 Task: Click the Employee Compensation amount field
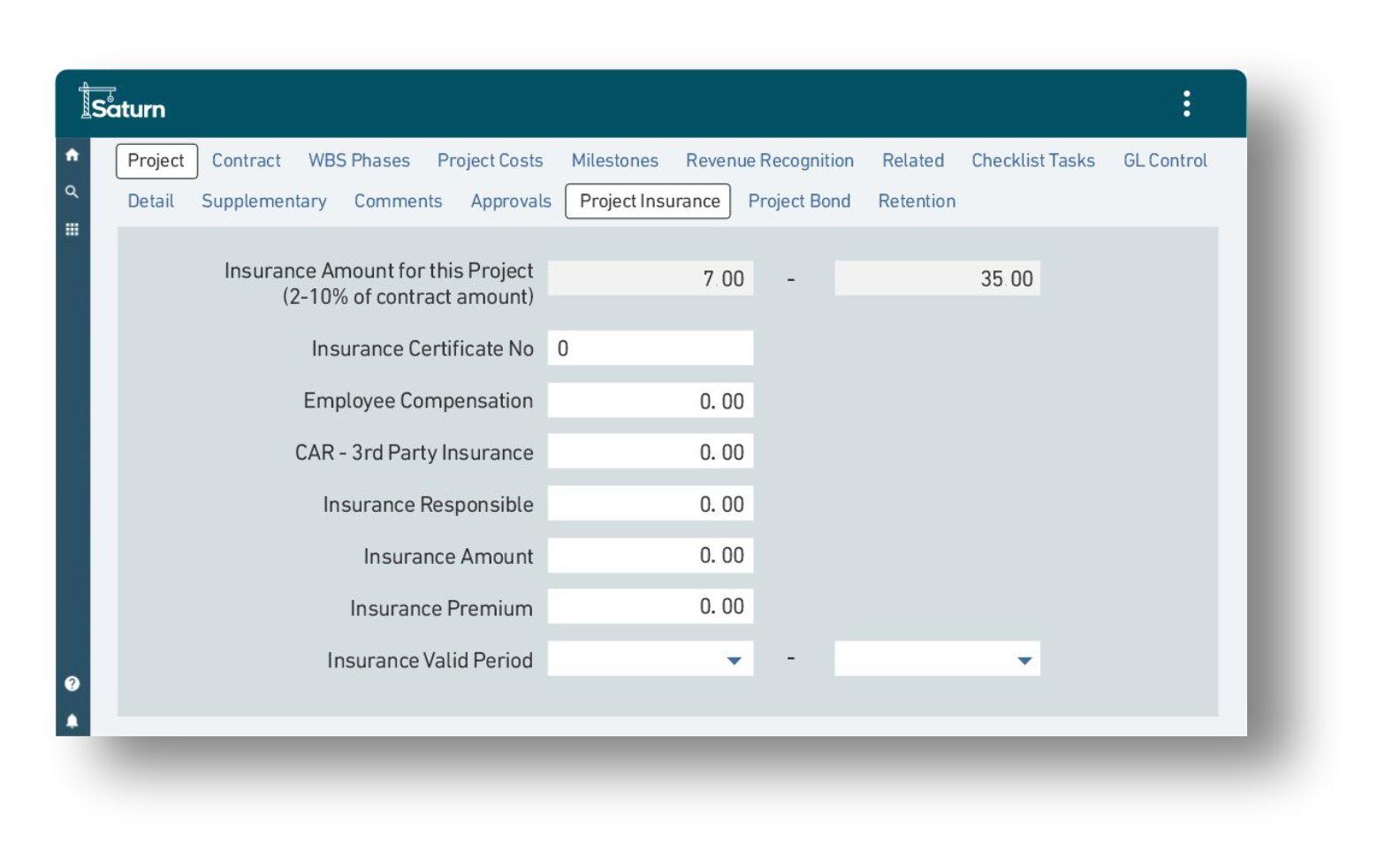click(x=651, y=400)
